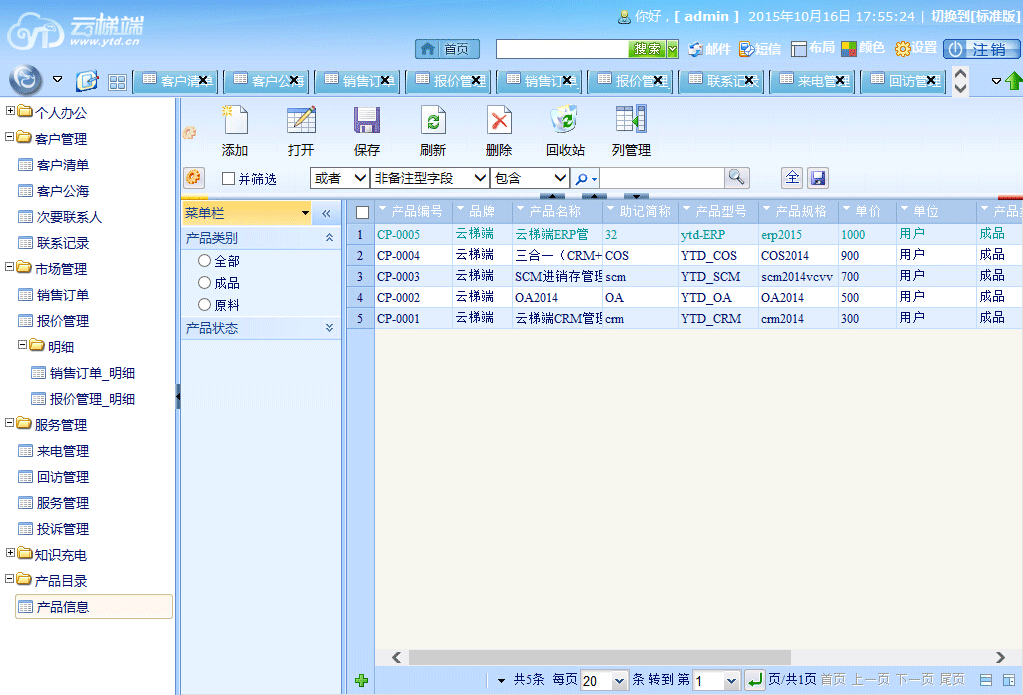The width and height of the screenshot is (1023, 695).
Task: Select the row with CP-0003
Action: coord(685,276)
